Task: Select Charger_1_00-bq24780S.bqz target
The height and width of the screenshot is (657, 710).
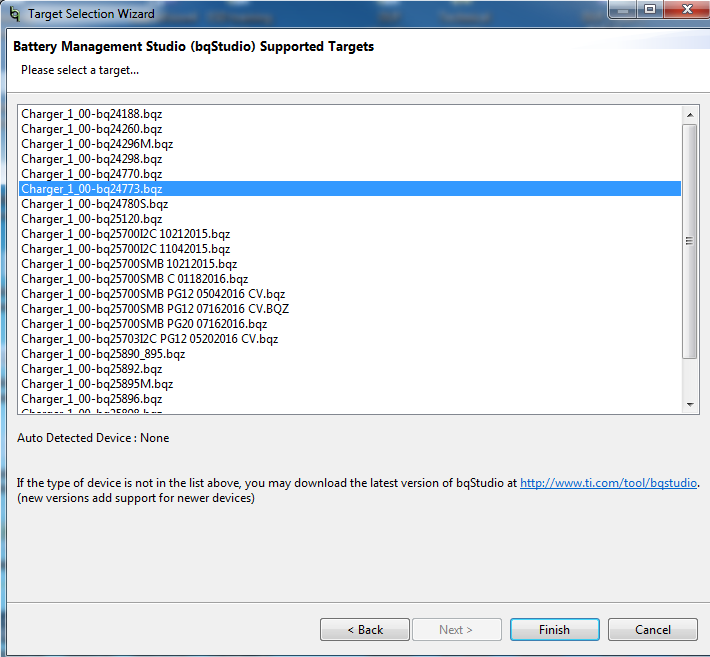Action: point(94,204)
